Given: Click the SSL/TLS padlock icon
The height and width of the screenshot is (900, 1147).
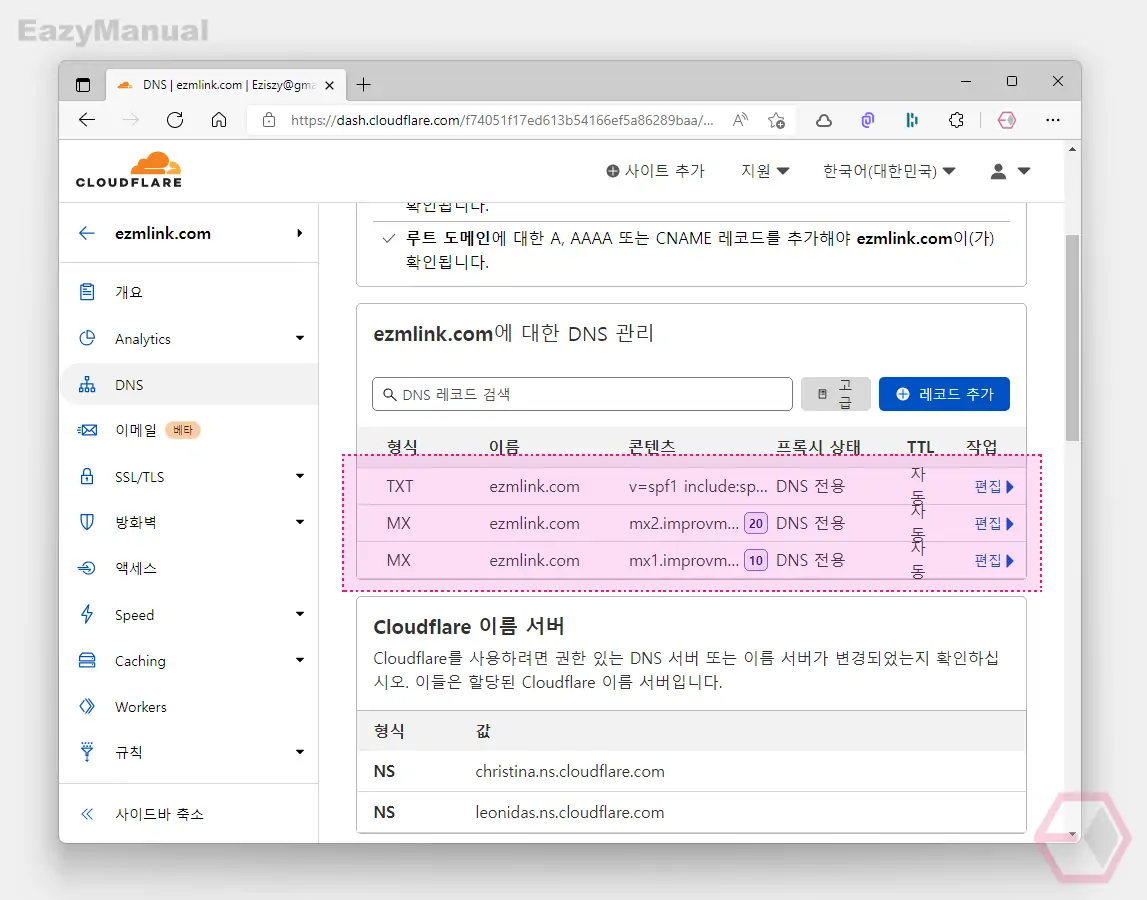Looking at the screenshot, I should pos(87,476).
